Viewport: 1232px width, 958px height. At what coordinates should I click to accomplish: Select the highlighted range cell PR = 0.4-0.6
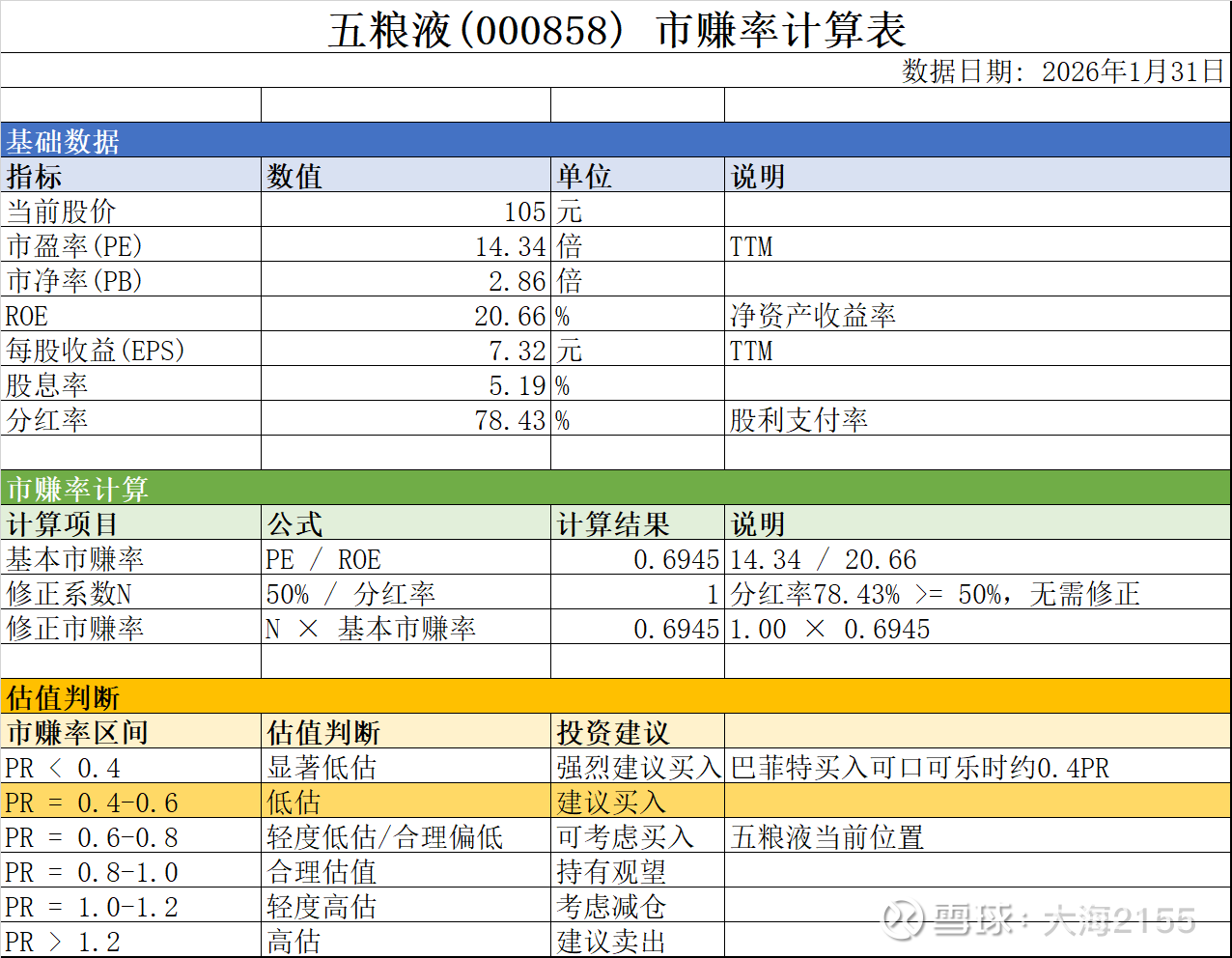(x=130, y=801)
